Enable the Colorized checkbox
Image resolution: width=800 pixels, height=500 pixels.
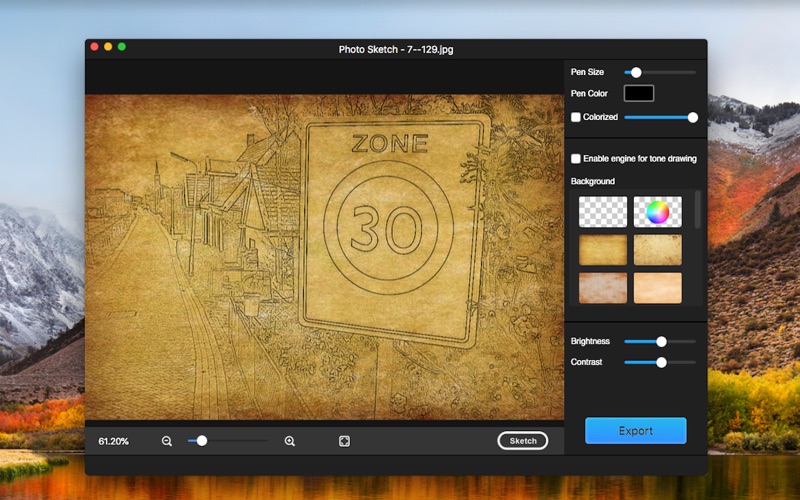click(576, 118)
